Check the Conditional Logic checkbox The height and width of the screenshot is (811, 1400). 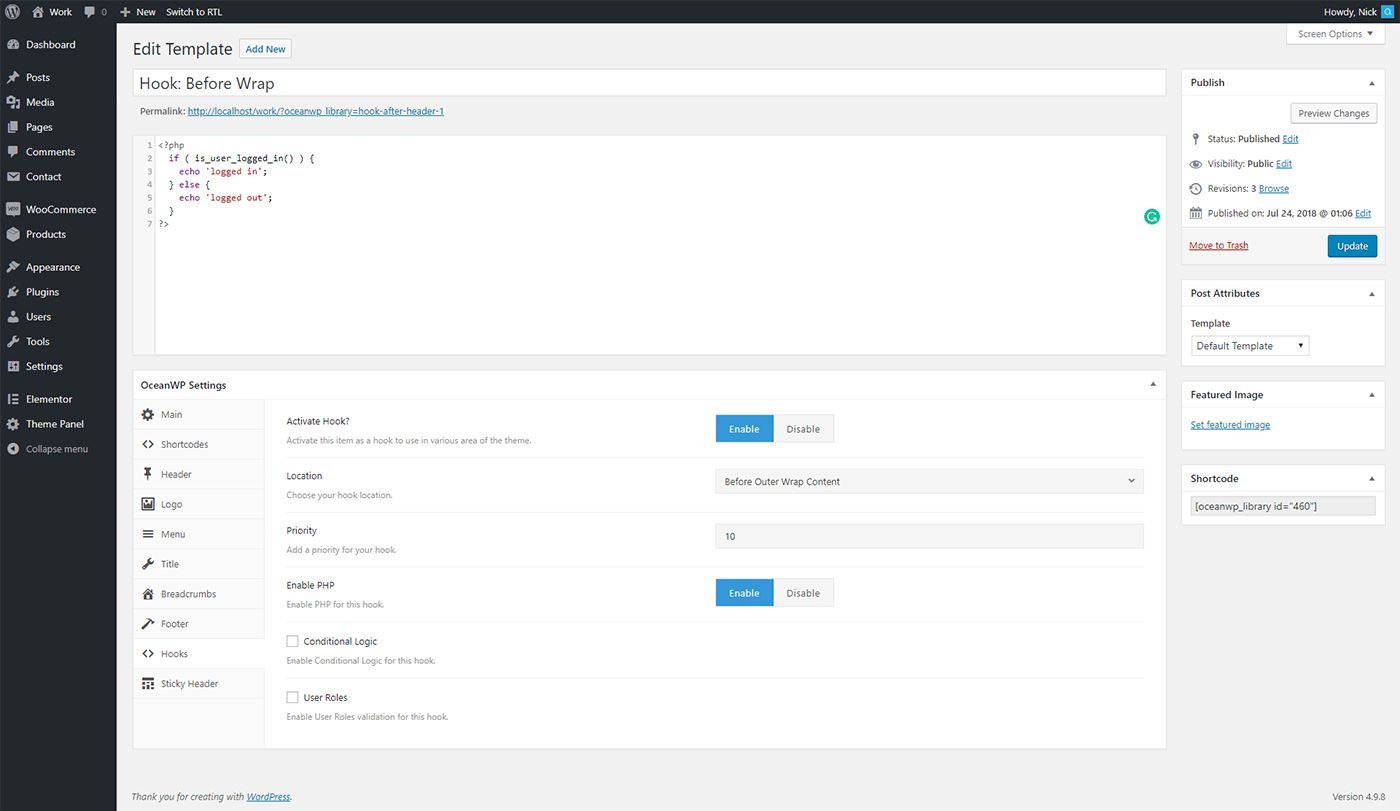pos(292,641)
